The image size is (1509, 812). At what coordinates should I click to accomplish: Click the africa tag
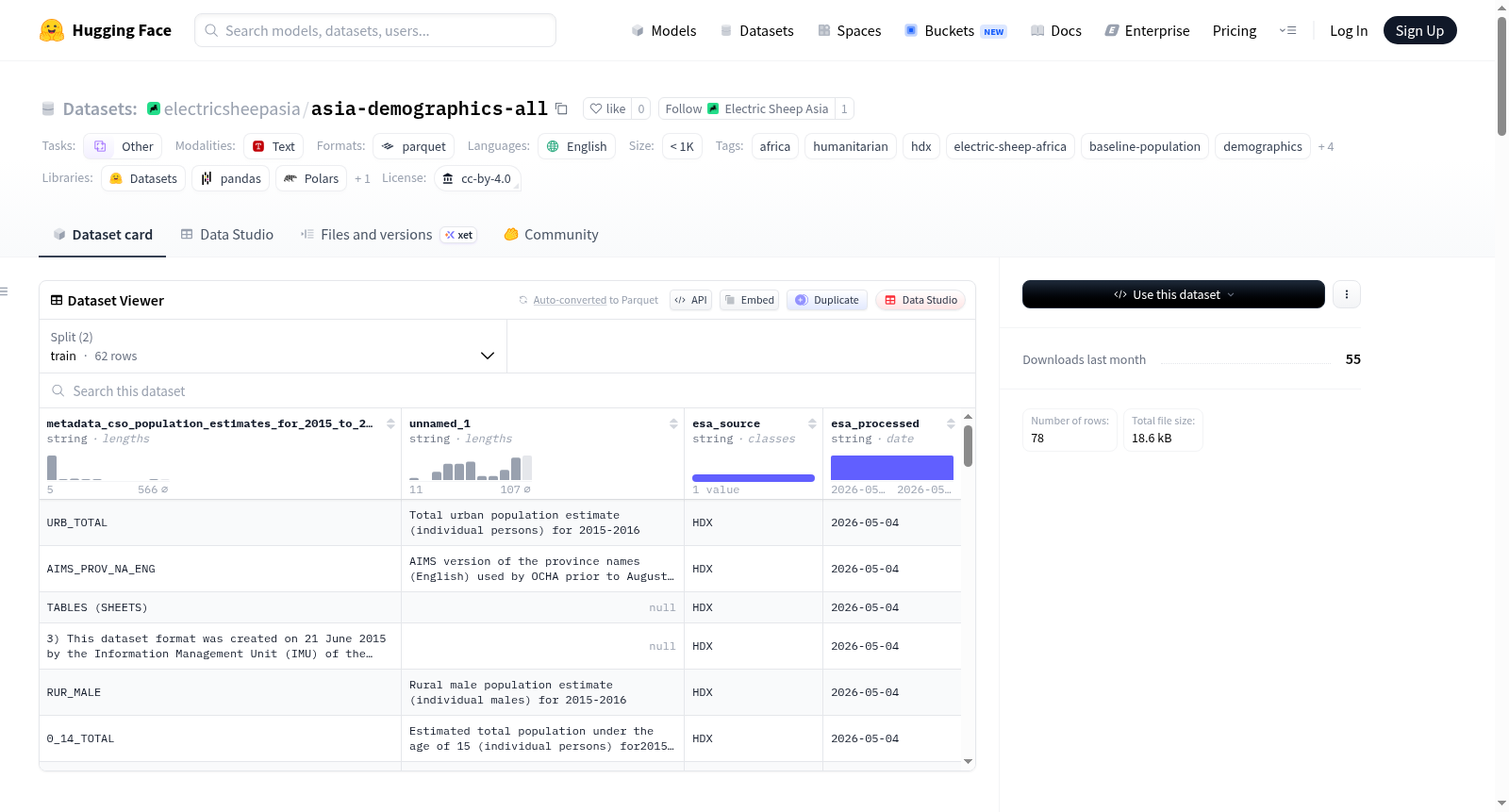[x=775, y=146]
